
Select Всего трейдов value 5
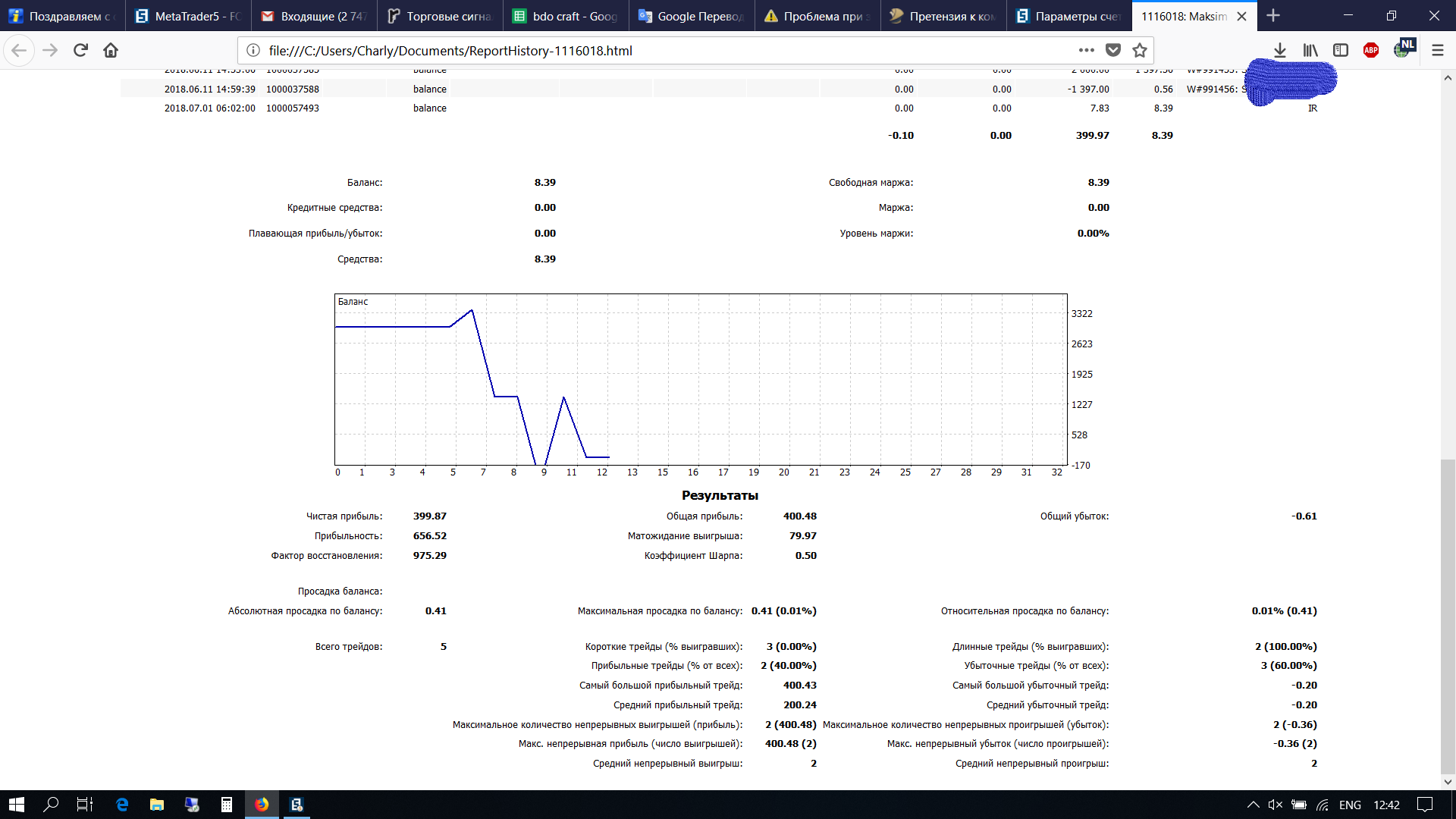click(x=444, y=646)
